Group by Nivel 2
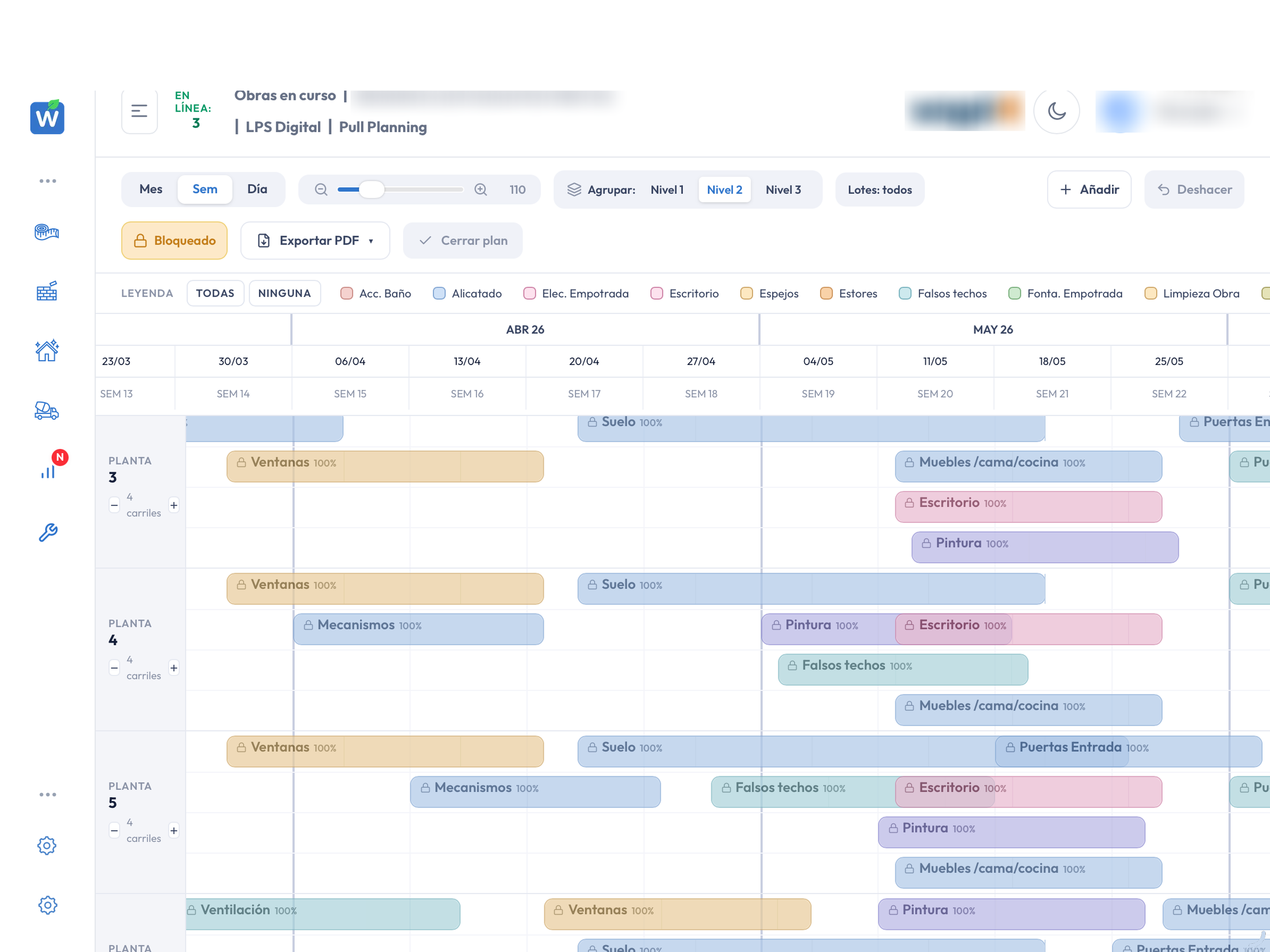Viewport: 1270px width, 952px height. 725,190
